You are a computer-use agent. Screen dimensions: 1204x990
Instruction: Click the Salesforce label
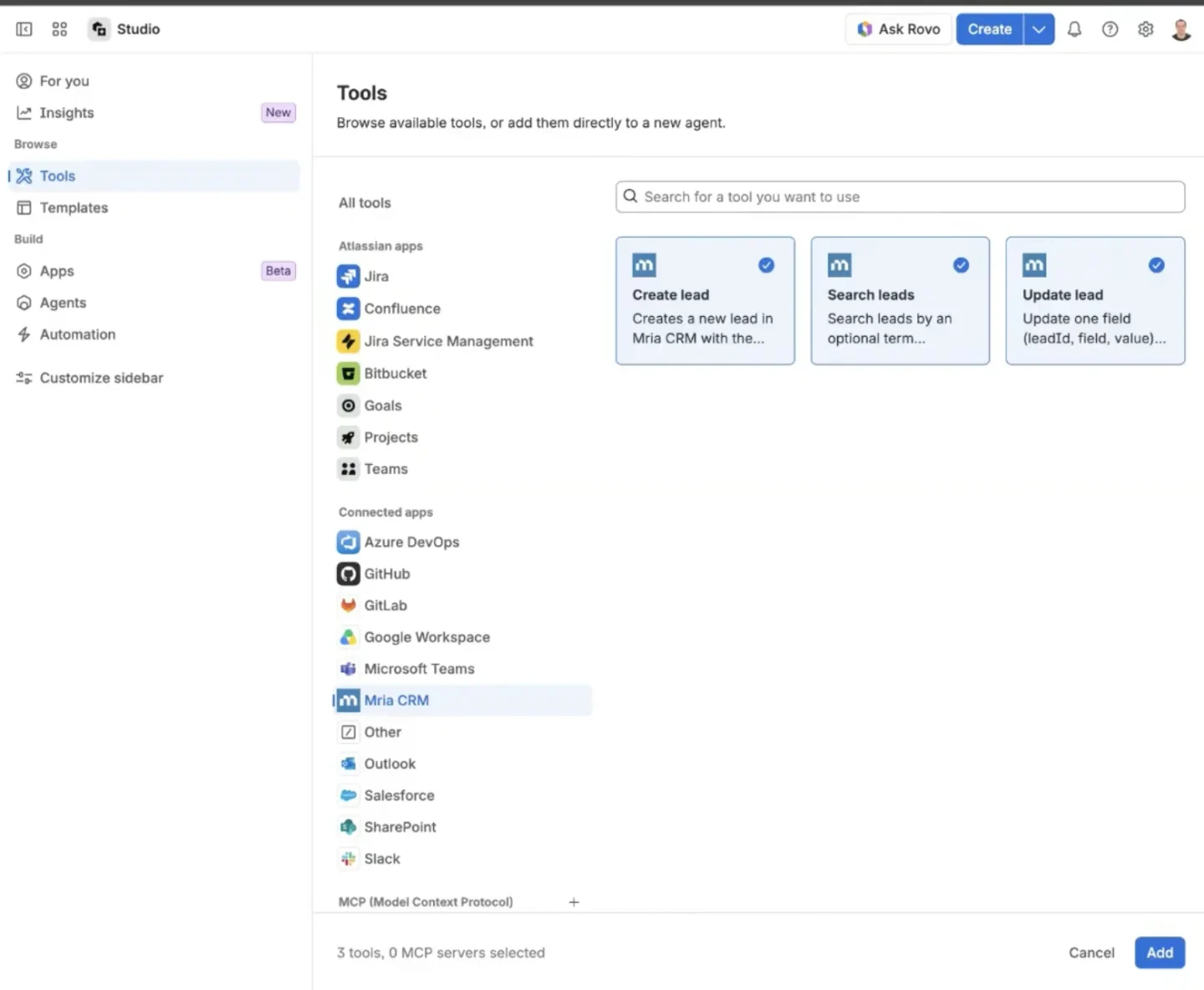(x=399, y=795)
